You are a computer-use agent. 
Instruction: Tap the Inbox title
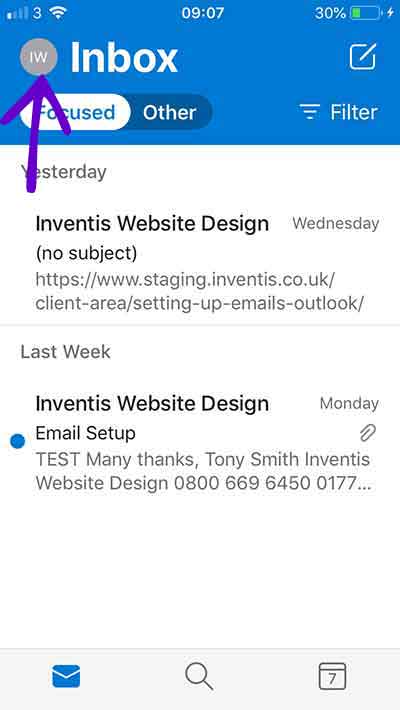124,58
